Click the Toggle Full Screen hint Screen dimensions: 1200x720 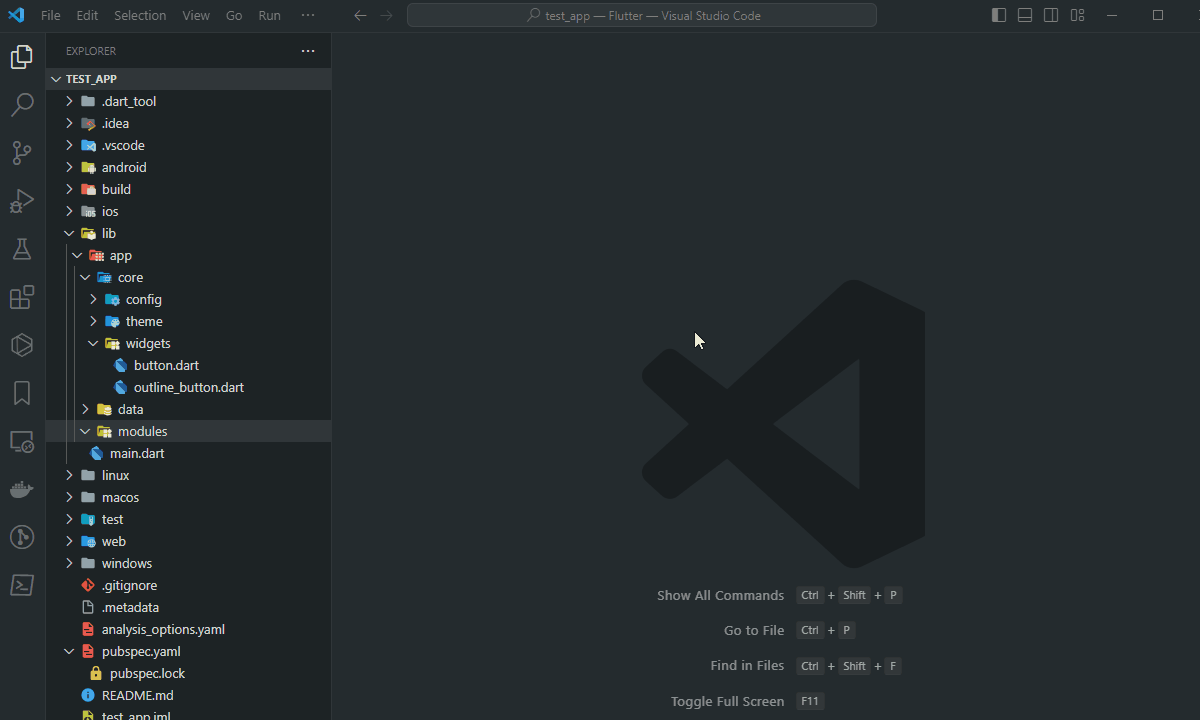coord(727,701)
